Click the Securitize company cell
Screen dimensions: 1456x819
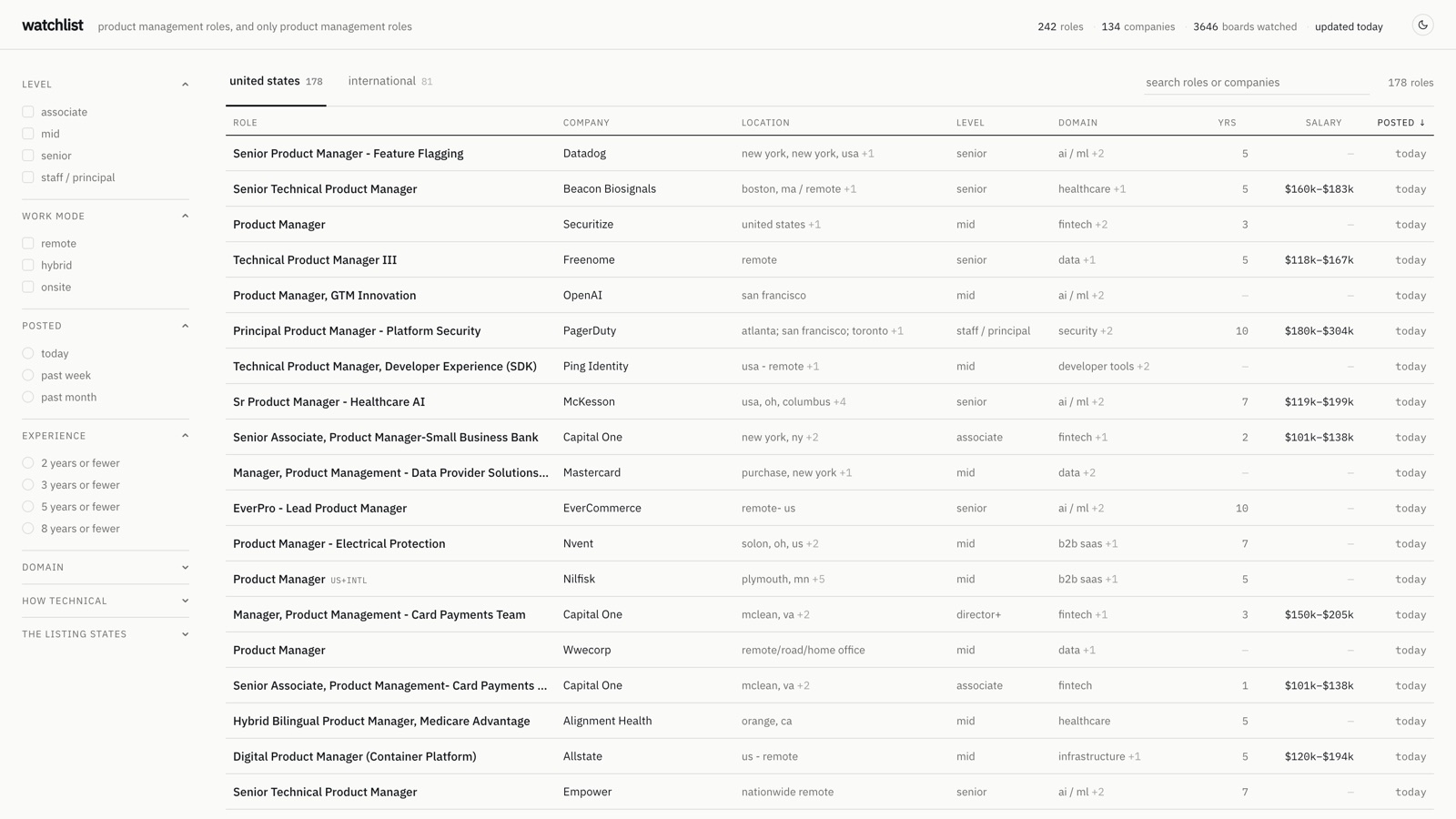[x=588, y=225]
